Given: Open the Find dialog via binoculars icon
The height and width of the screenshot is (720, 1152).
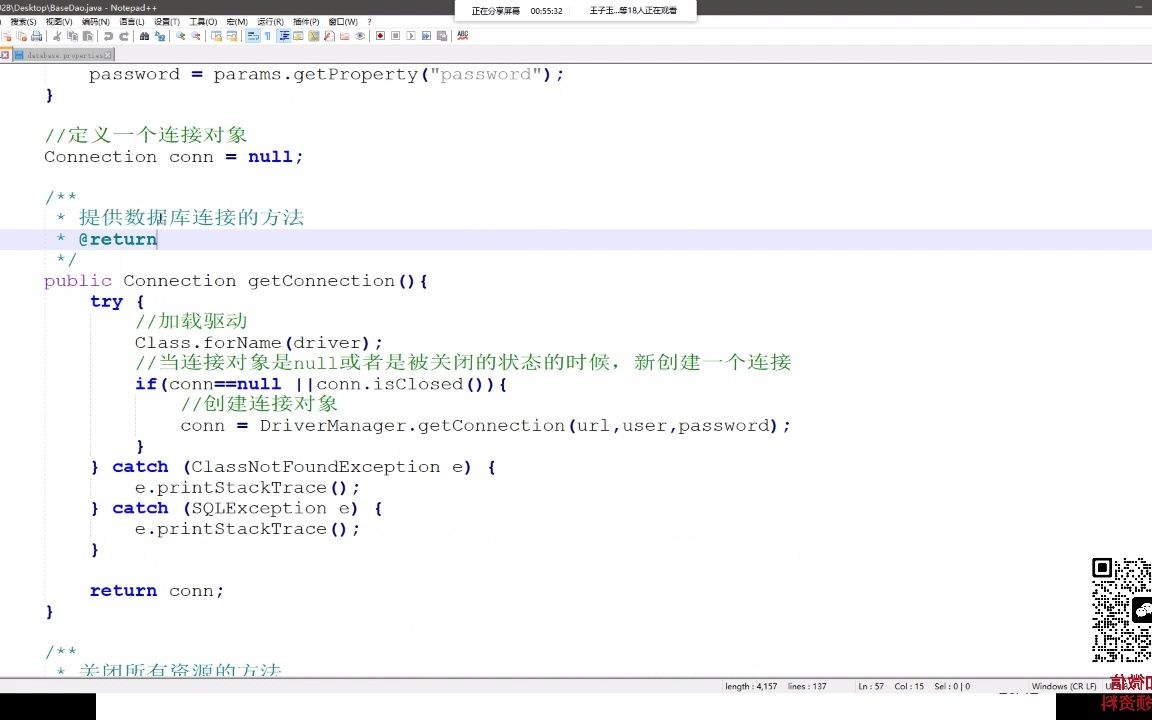Looking at the screenshot, I should click(144, 36).
